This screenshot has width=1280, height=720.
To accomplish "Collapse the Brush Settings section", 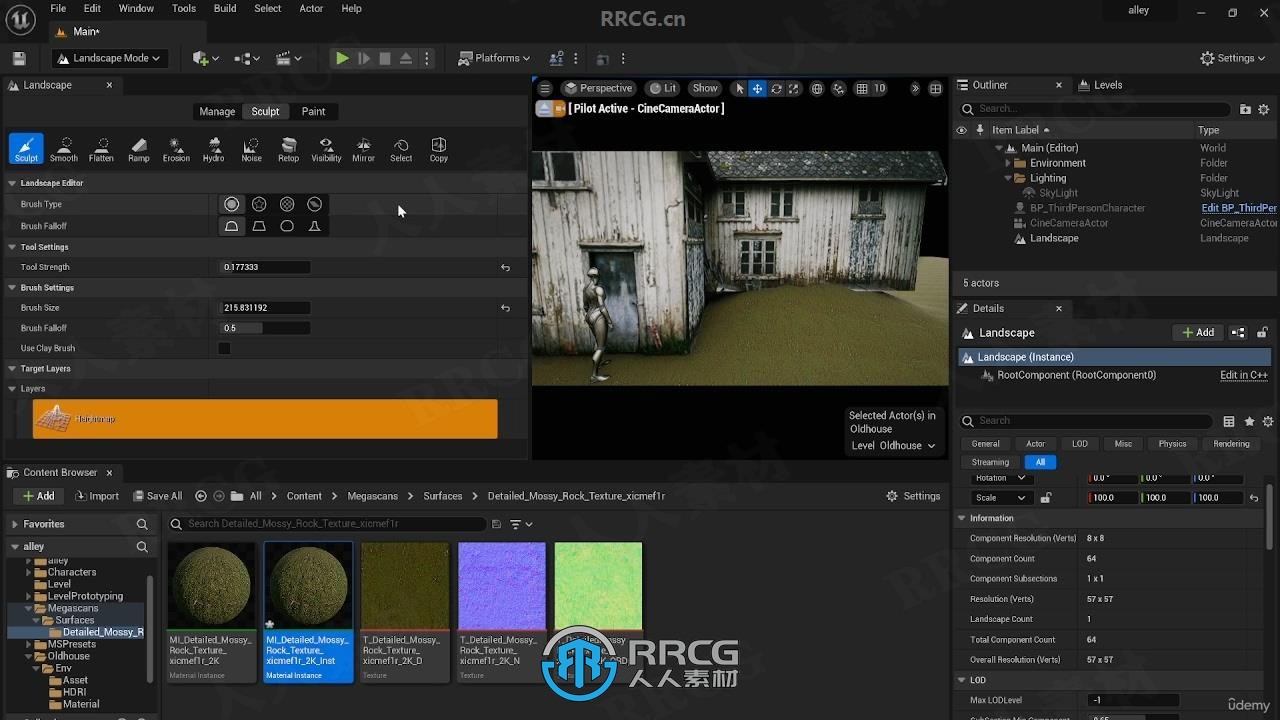I will tap(13, 288).
